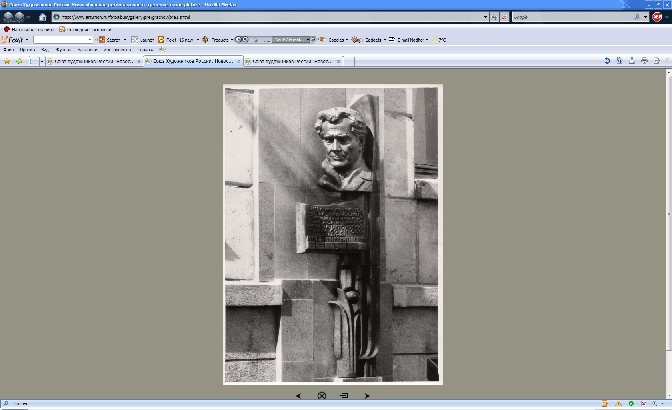
Task: Click the yellow star bookmark icon
Action: (x=7, y=61)
